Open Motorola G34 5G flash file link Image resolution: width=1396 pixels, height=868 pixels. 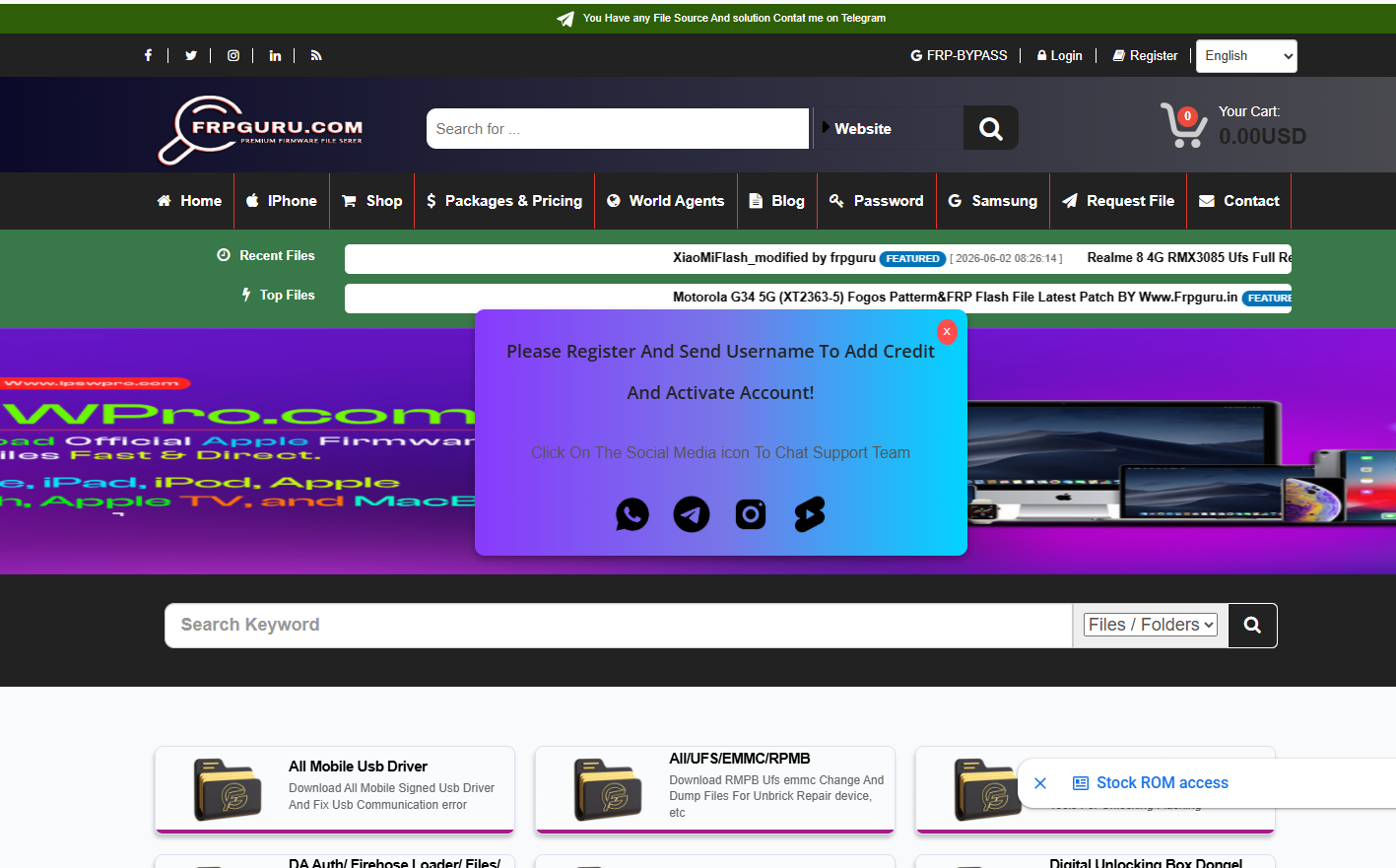955,298
